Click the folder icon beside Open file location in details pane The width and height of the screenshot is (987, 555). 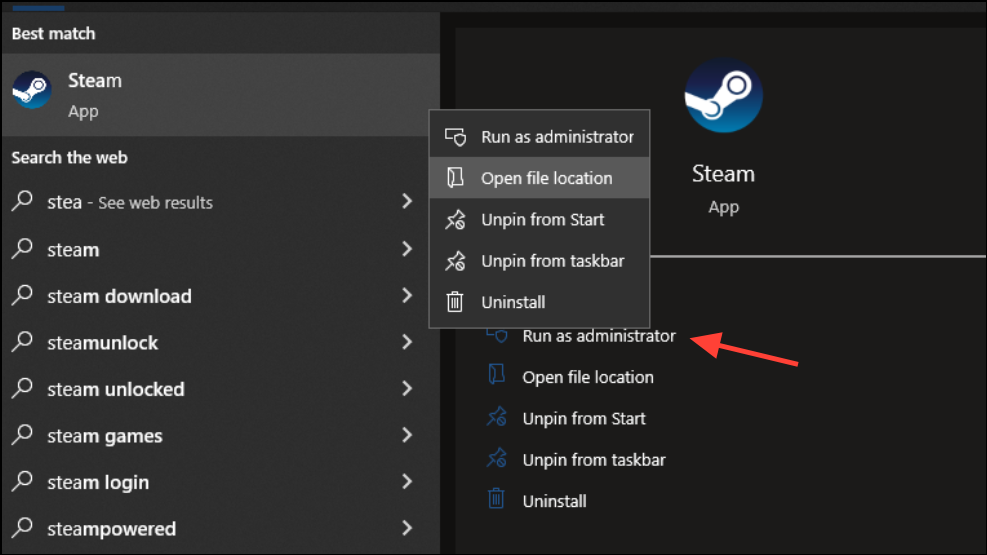click(496, 374)
